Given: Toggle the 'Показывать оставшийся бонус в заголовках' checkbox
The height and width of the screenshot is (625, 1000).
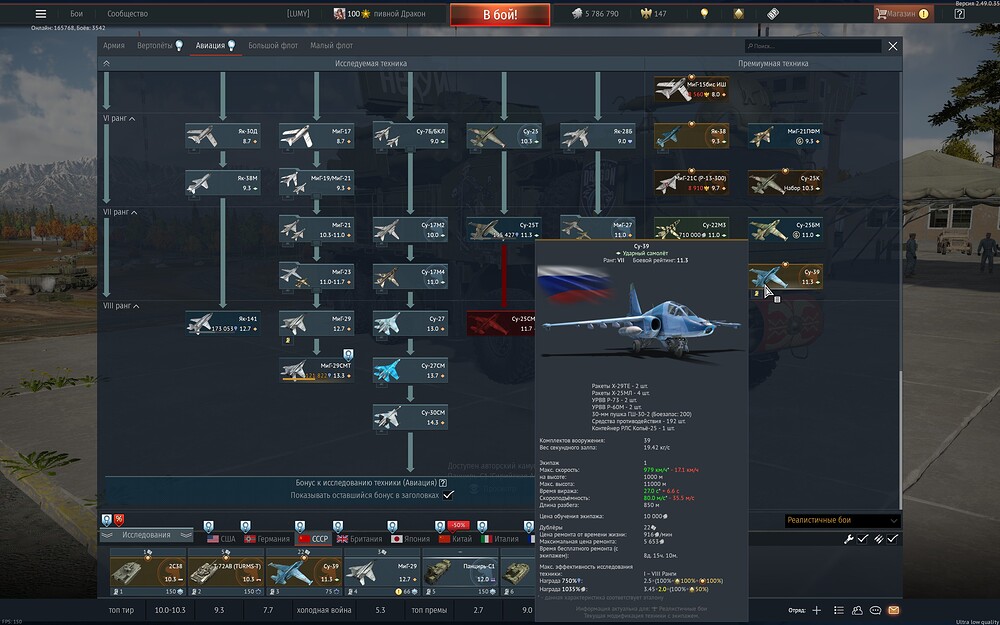Looking at the screenshot, I should [448, 495].
